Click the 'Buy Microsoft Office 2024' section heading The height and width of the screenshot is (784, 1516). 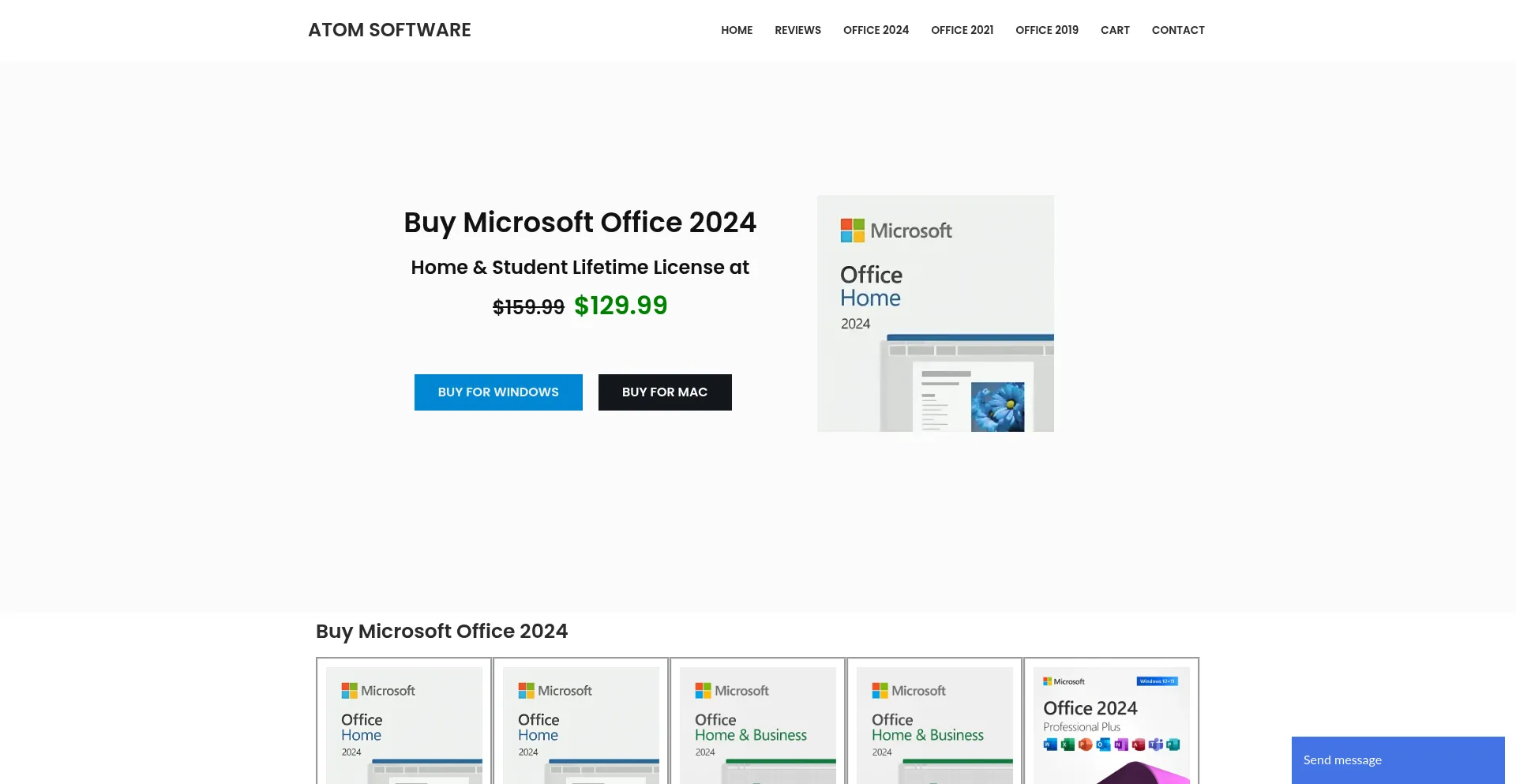[441, 632]
